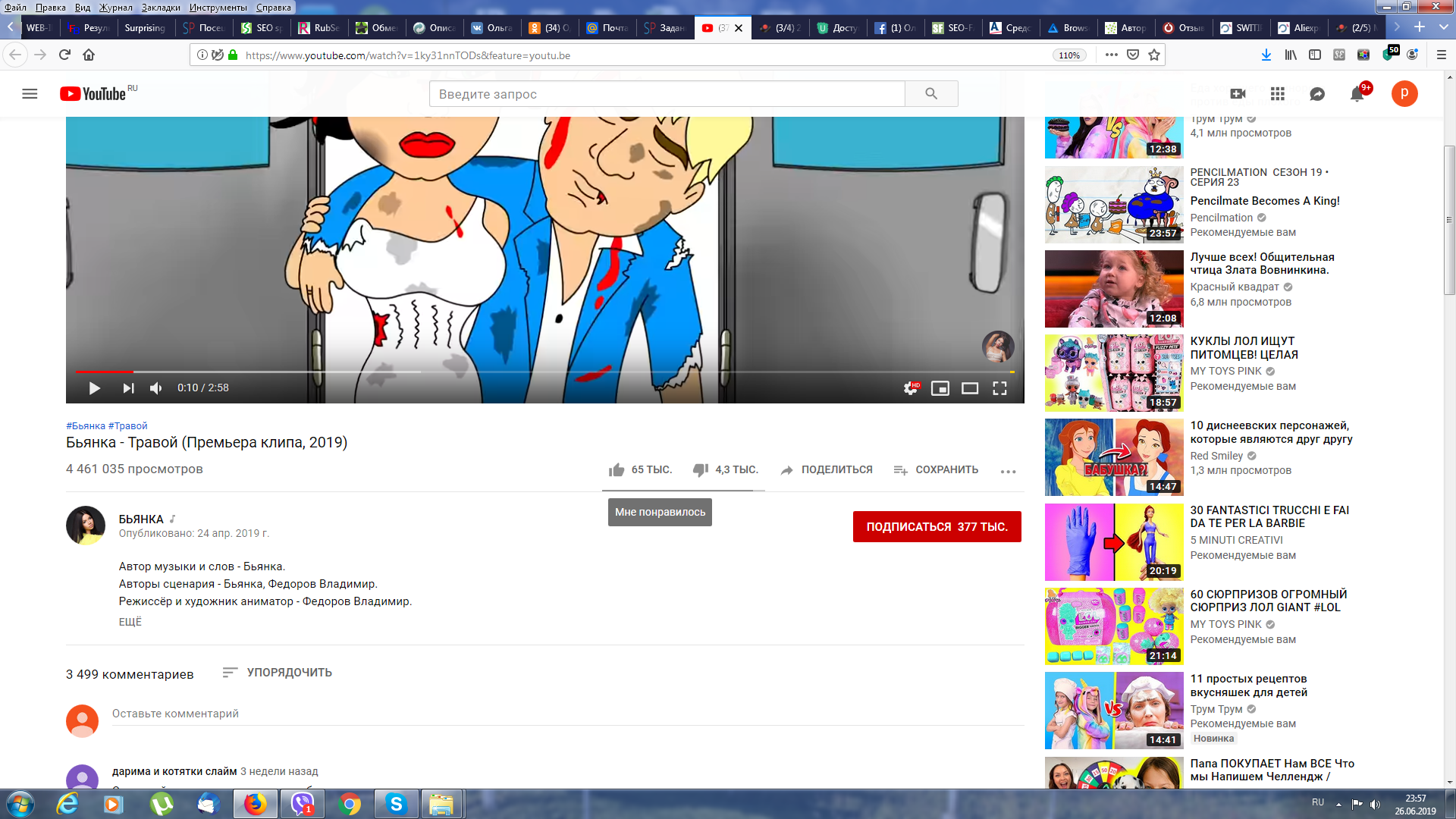The height and width of the screenshot is (819, 1456).
Task: Toggle theater mode view
Action: pyautogui.click(x=970, y=388)
